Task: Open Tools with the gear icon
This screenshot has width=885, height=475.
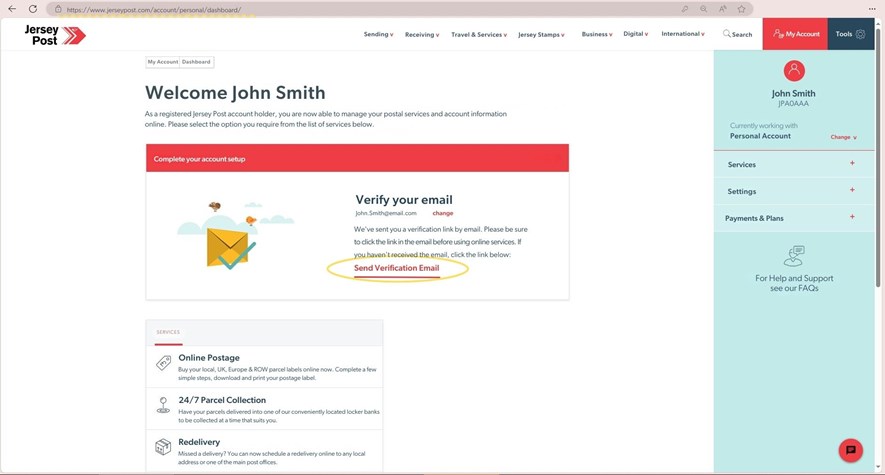Action: pyautogui.click(x=850, y=34)
